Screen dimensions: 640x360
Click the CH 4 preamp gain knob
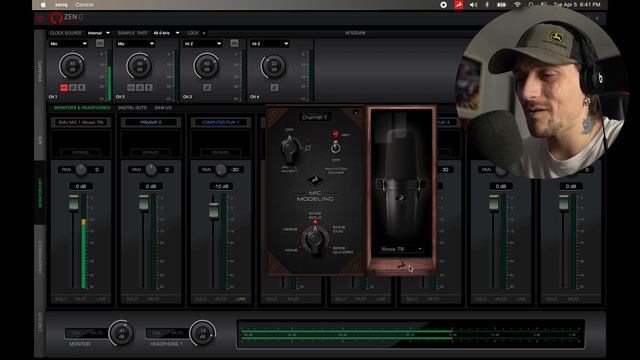pos(274,66)
